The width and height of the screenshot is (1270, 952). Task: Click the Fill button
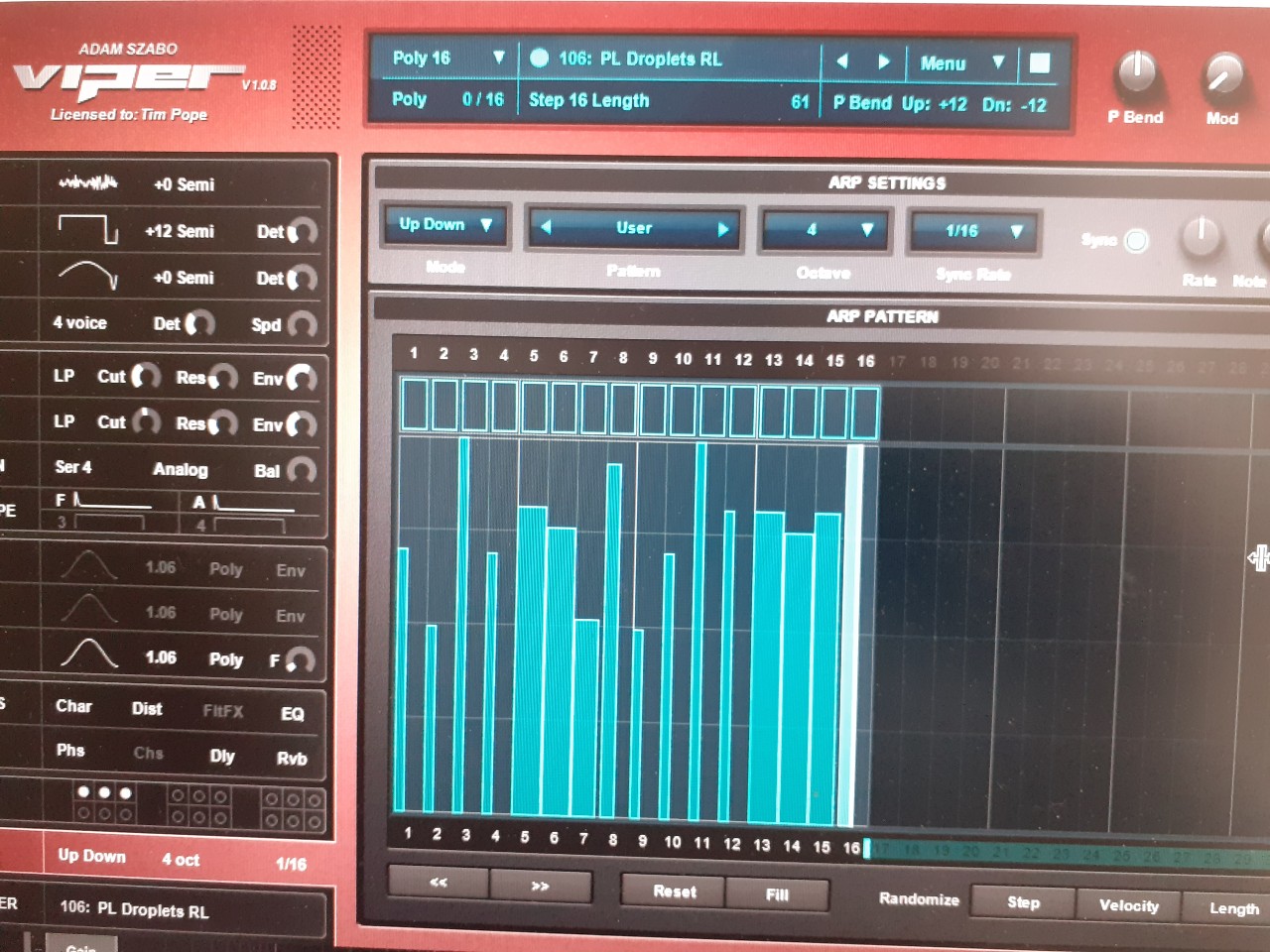point(777,894)
